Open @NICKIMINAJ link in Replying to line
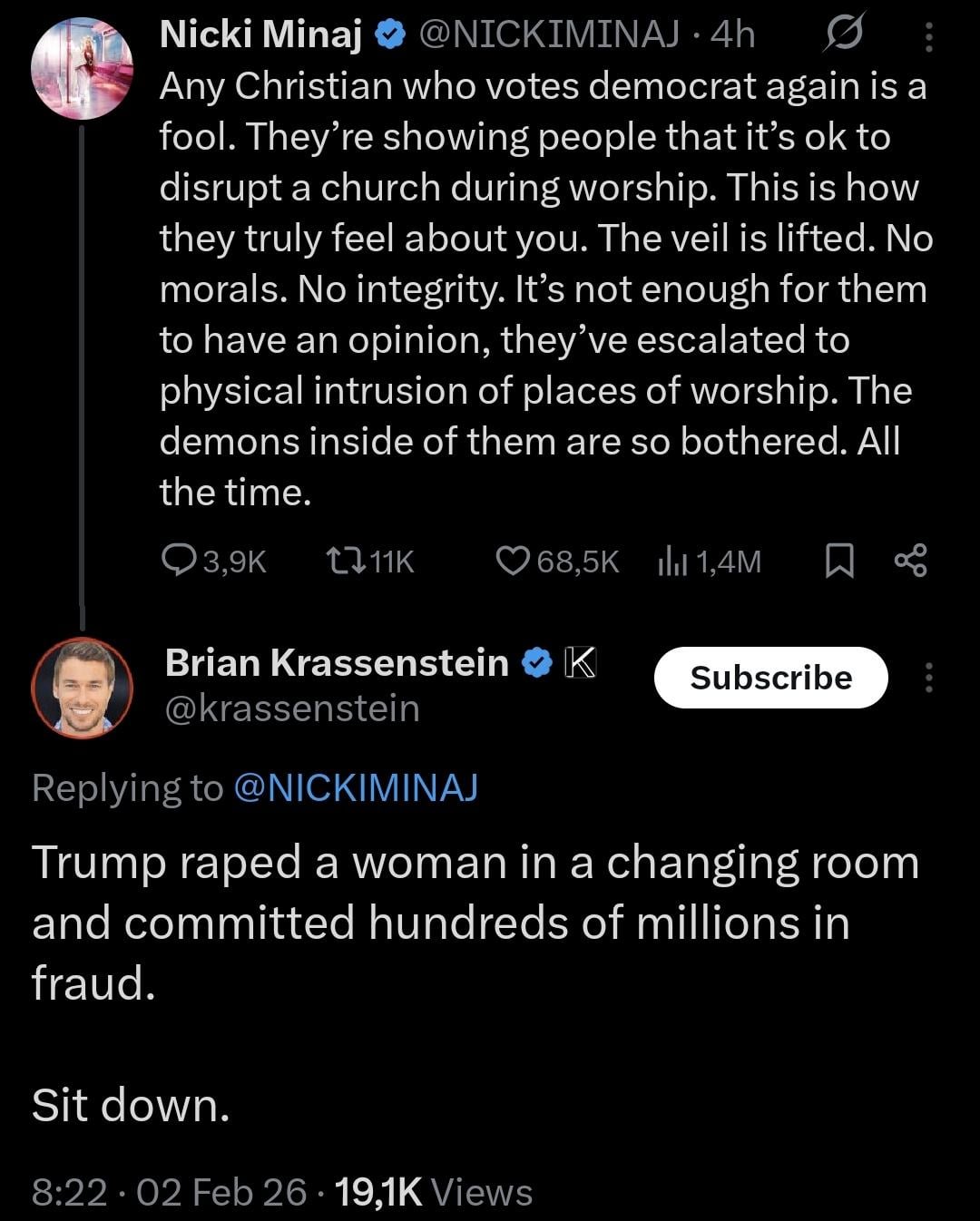Screen dimensions: 980x1221 [356, 787]
